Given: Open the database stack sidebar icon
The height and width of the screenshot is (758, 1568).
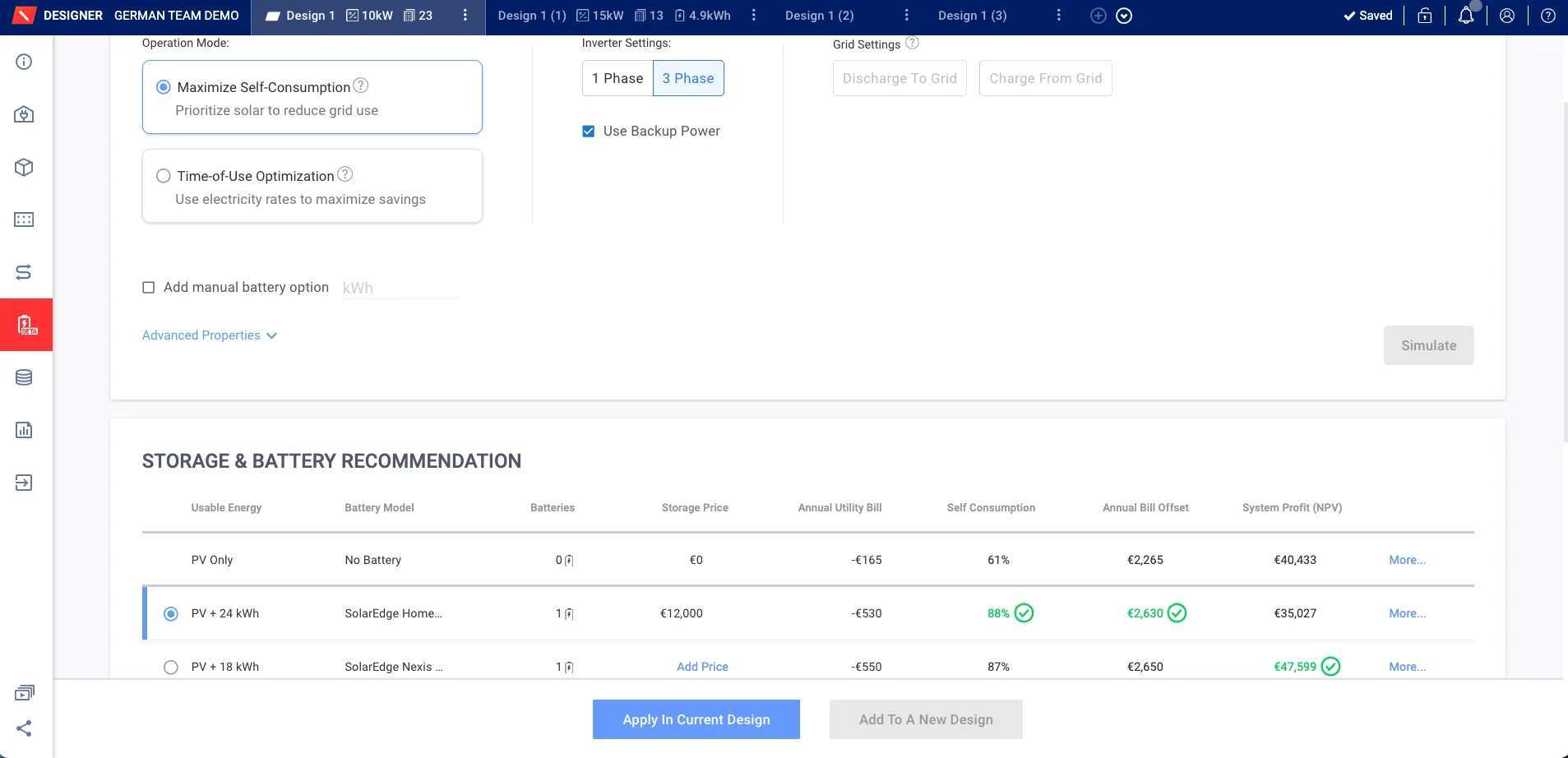Looking at the screenshot, I should click(x=24, y=377).
